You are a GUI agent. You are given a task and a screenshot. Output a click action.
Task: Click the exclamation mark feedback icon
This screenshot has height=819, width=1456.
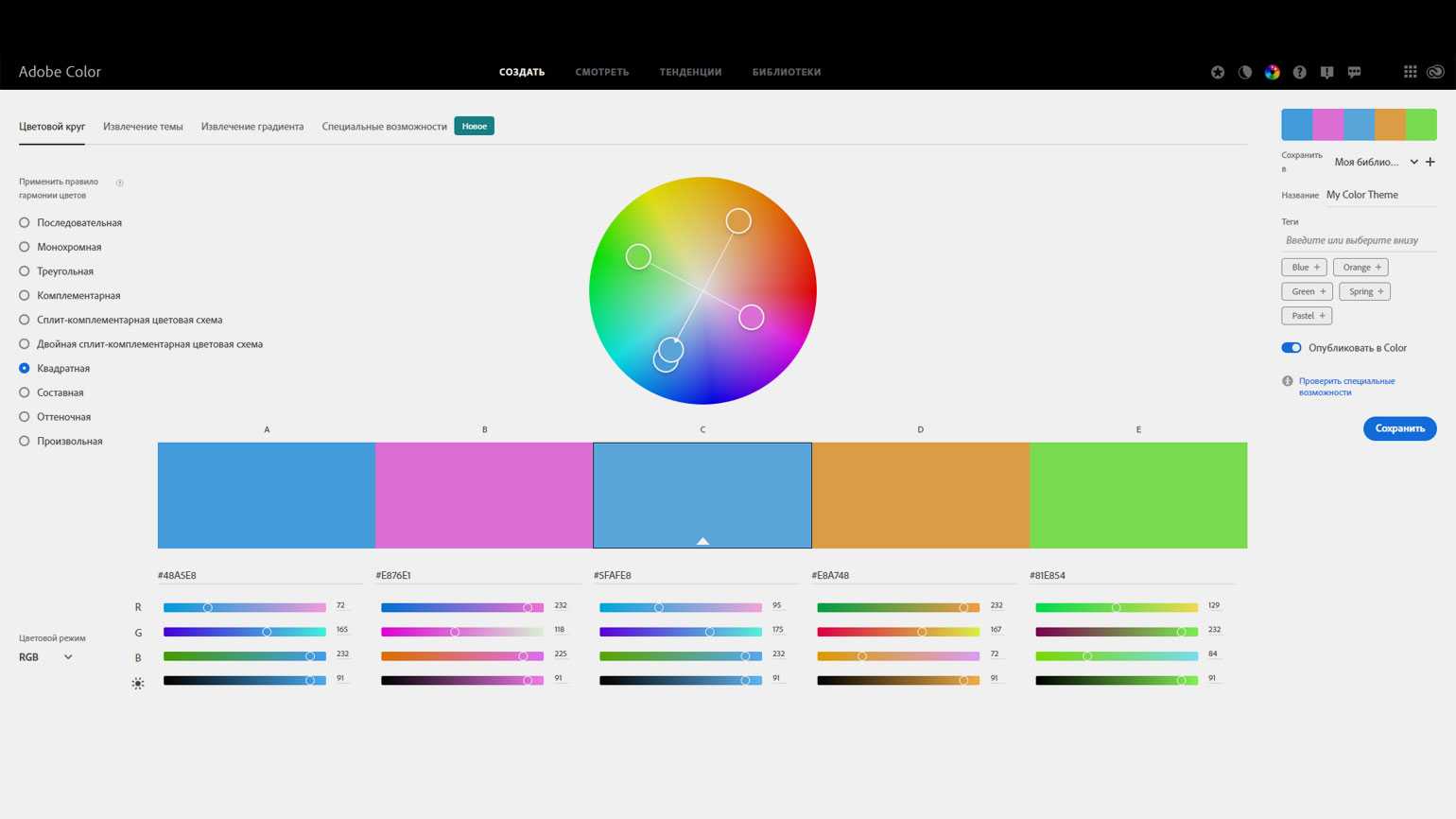tap(1327, 72)
